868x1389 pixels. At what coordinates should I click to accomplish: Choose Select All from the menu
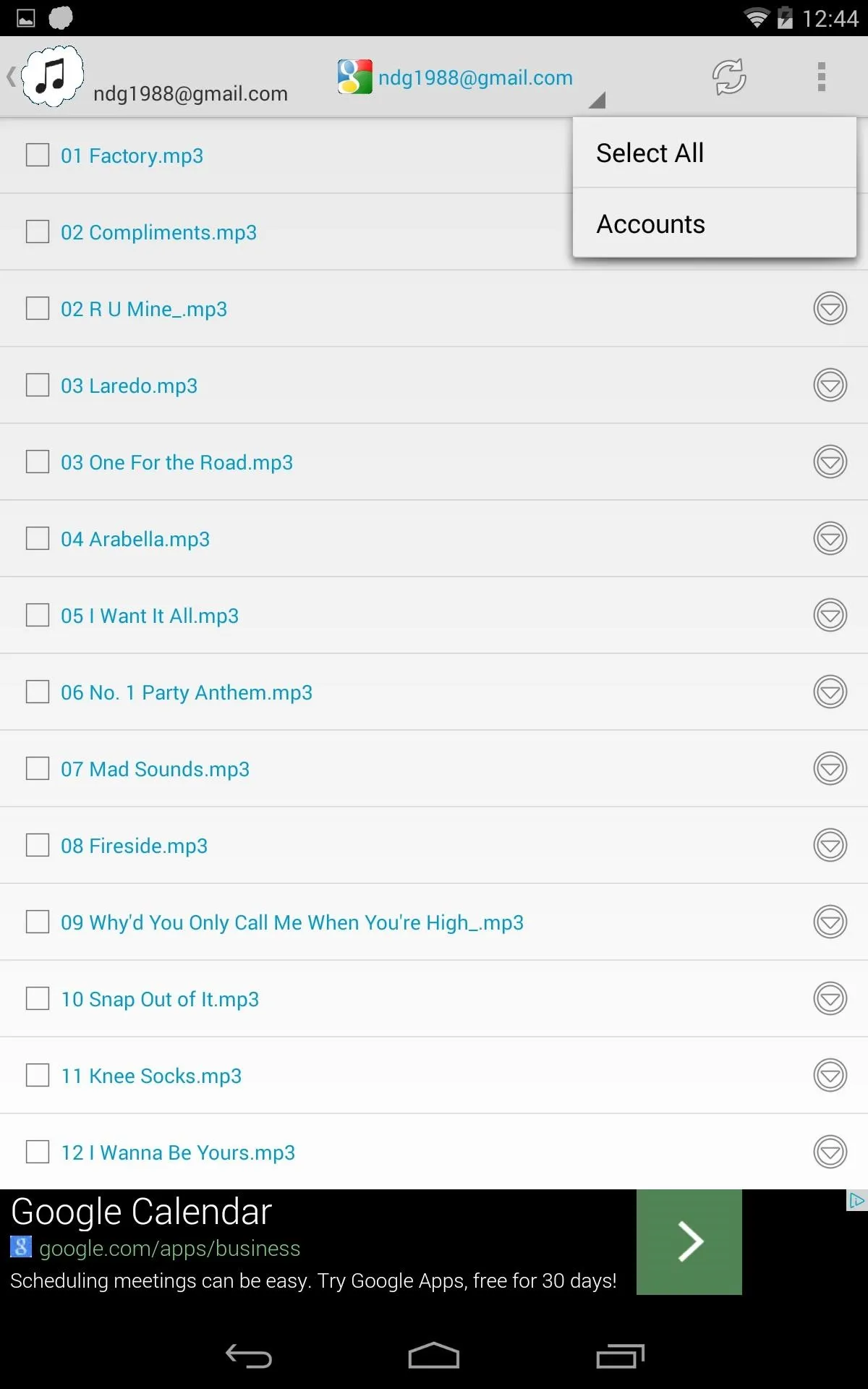coord(715,153)
